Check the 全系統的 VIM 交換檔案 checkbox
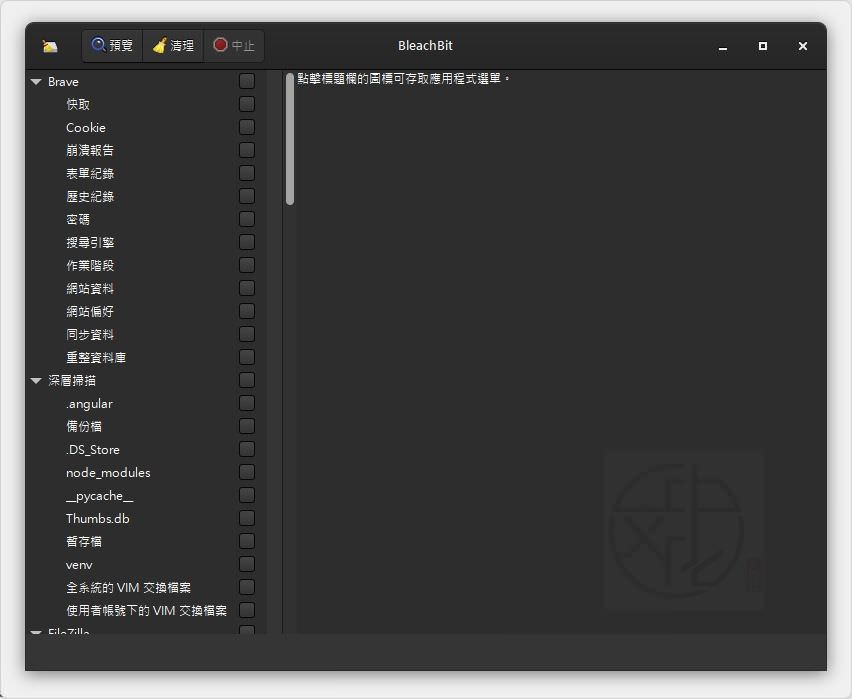Screen dimensions: 852x699 247,587
